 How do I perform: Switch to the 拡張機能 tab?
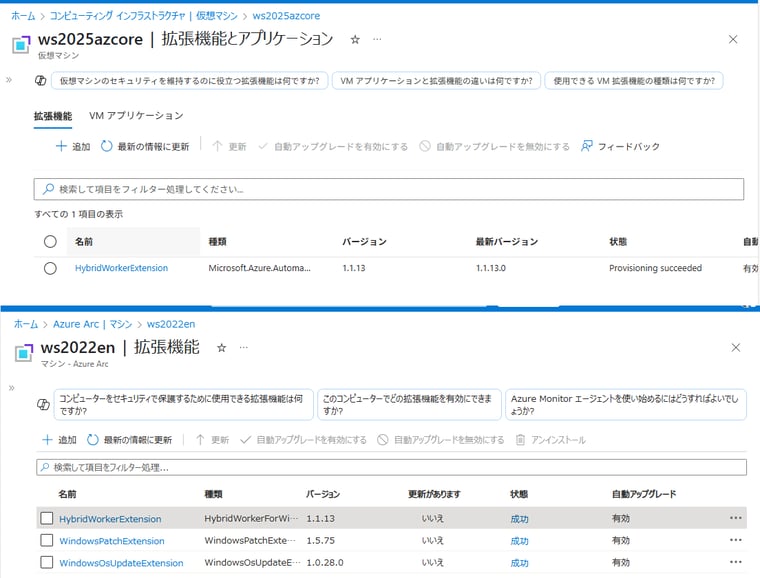[x=53, y=116]
